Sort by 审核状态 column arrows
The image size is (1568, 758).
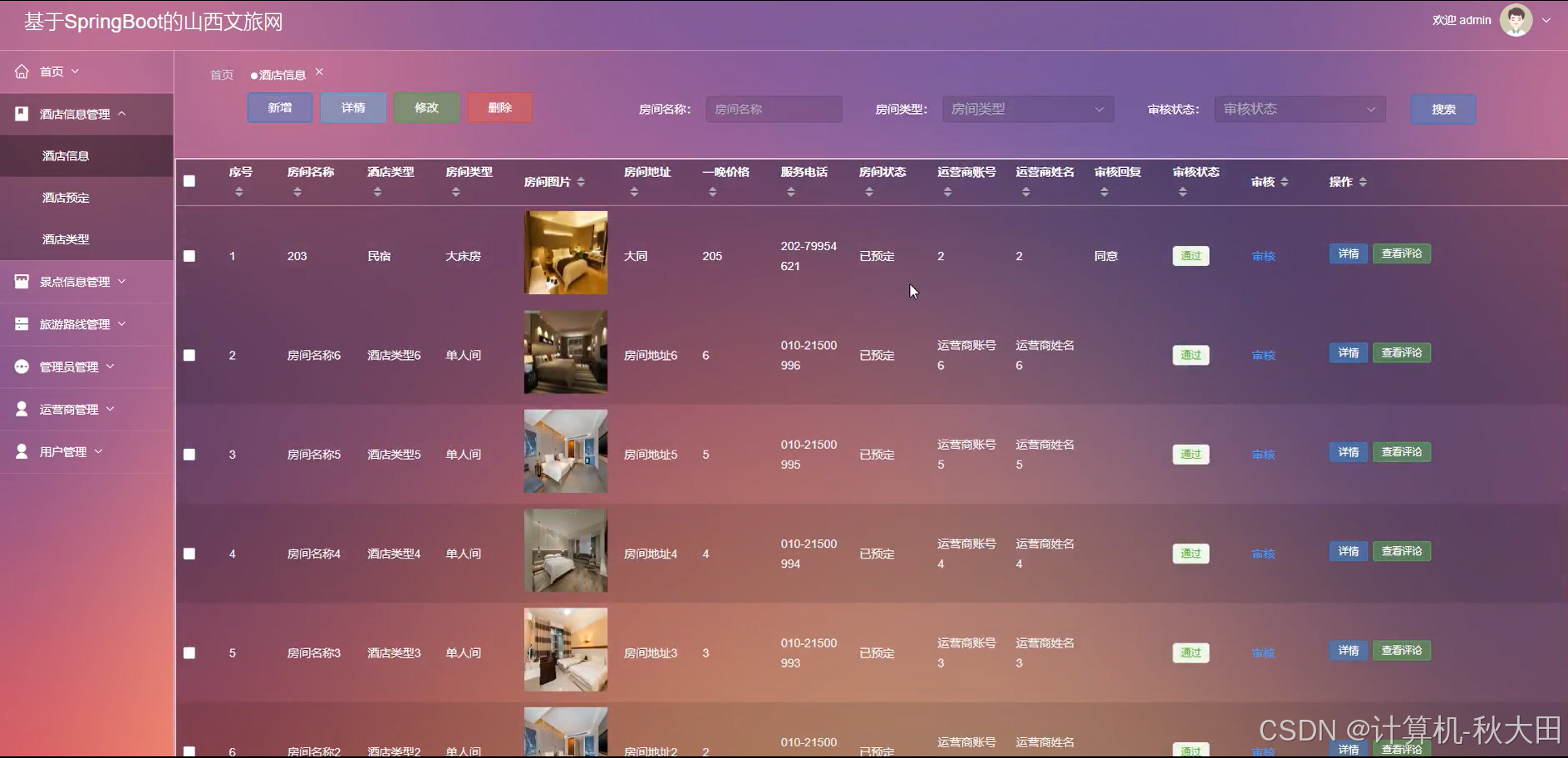[1182, 192]
